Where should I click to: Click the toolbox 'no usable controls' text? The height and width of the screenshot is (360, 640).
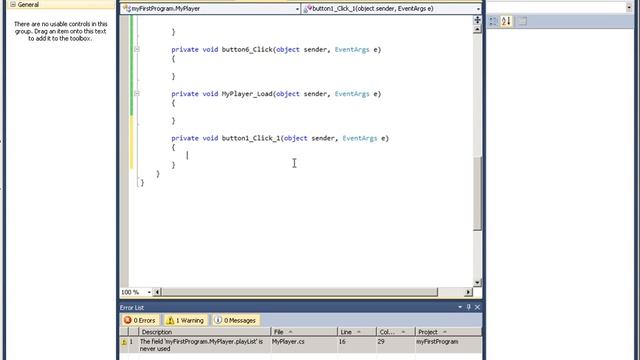pos(61,31)
